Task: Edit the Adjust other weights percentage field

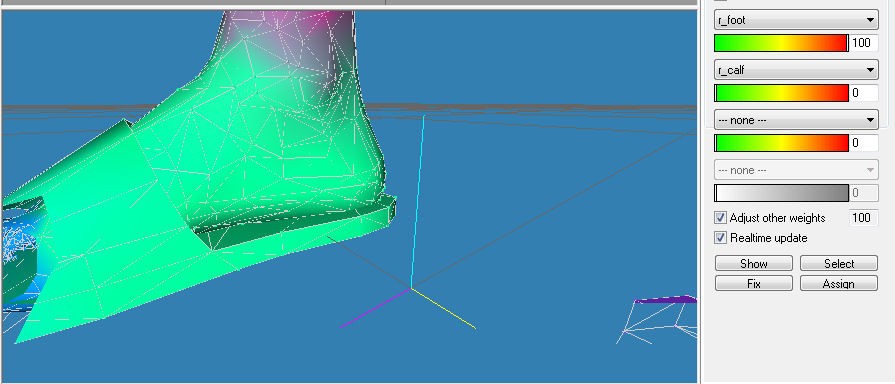Action: (x=864, y=218)
